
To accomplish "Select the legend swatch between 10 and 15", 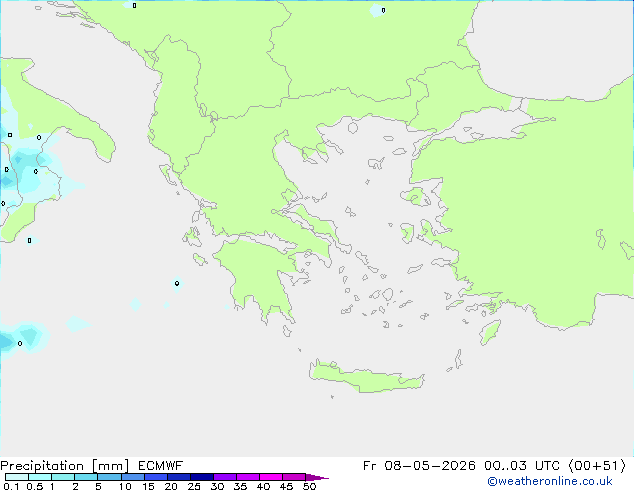I will (133, 477).
